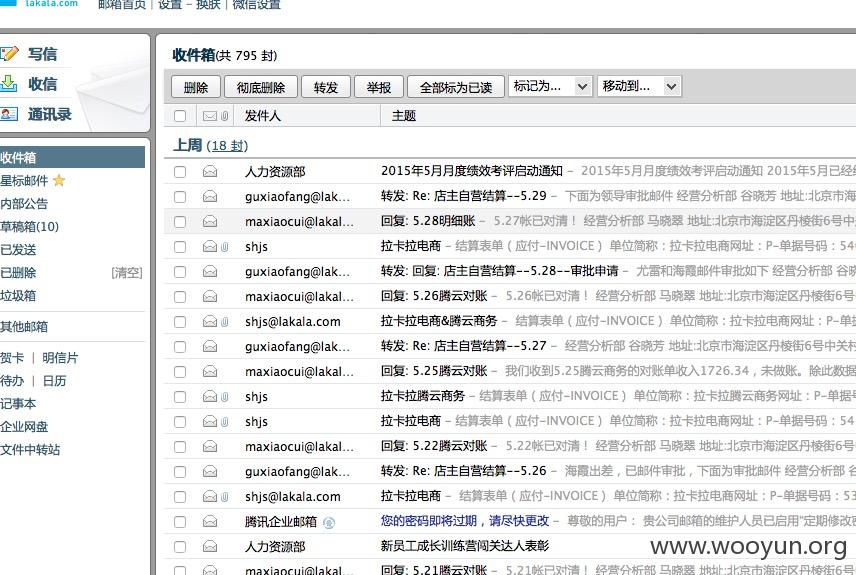This screenshot has height=575, width=856.
Task: Click the receive mail (收信) download icon
Action: tap(9, 84)
